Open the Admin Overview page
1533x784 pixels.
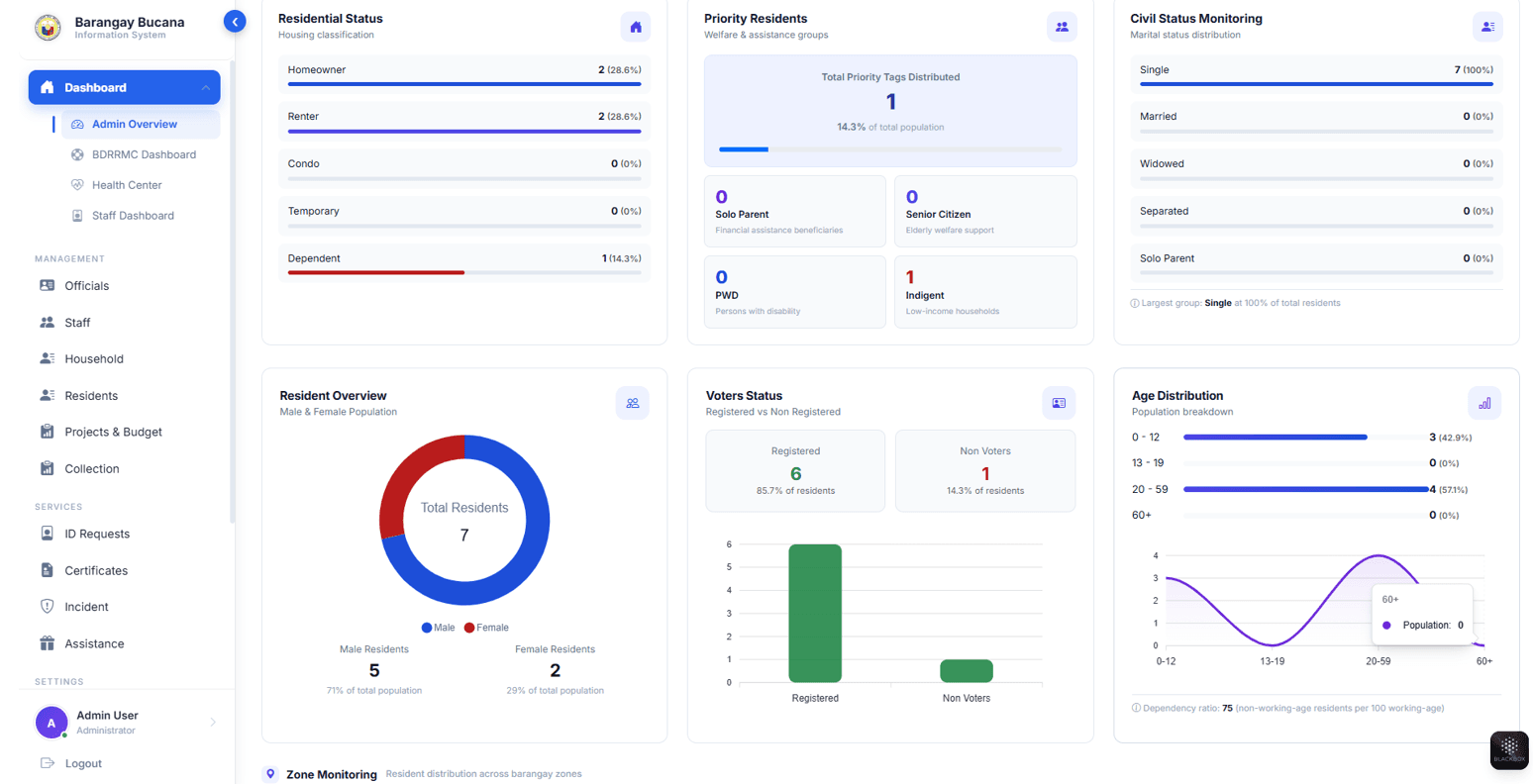[141, 124]
